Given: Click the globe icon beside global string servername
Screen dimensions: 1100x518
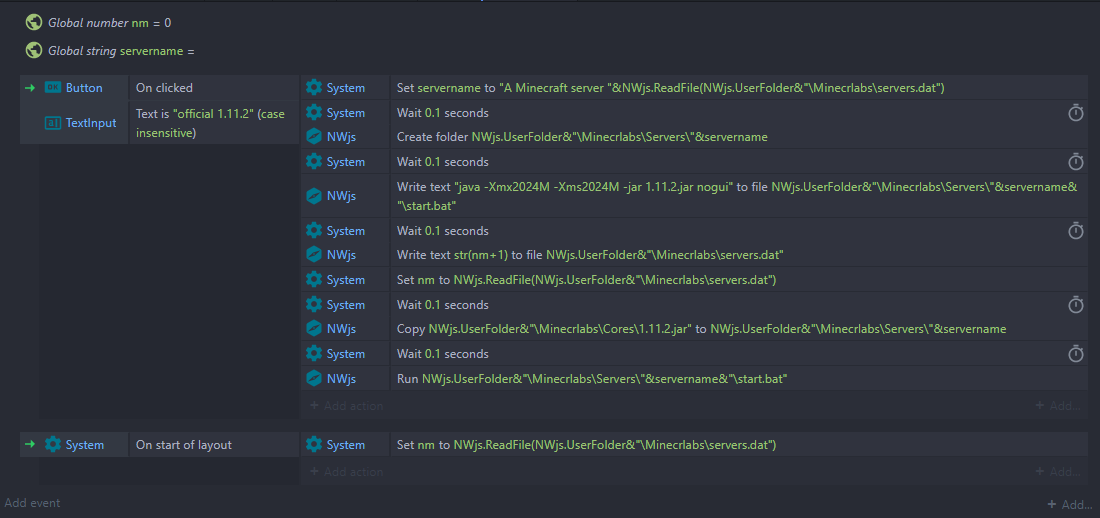Looking at the screenshot, I should click(x=34, y=51).
